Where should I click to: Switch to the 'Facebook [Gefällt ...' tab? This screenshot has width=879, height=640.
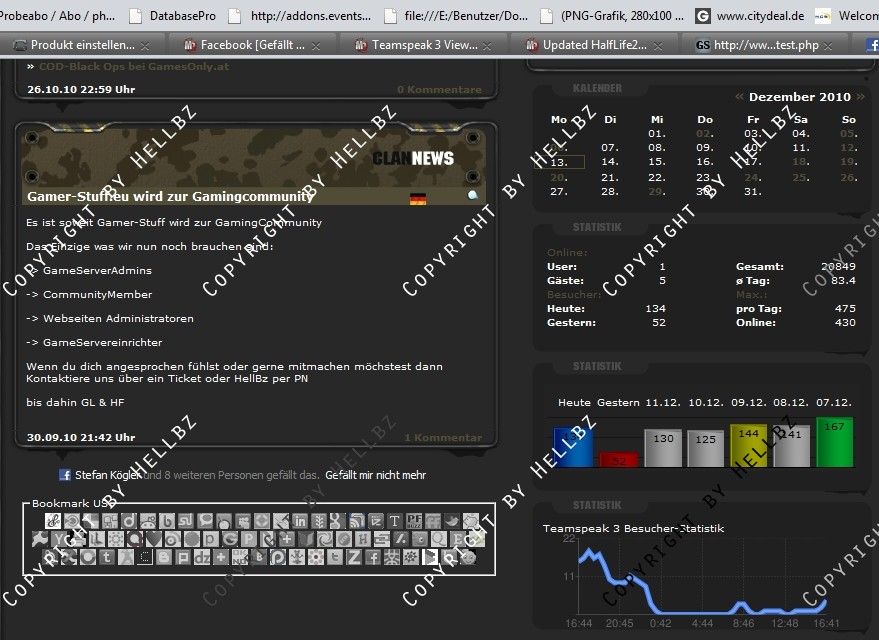(x=252, y=45)
